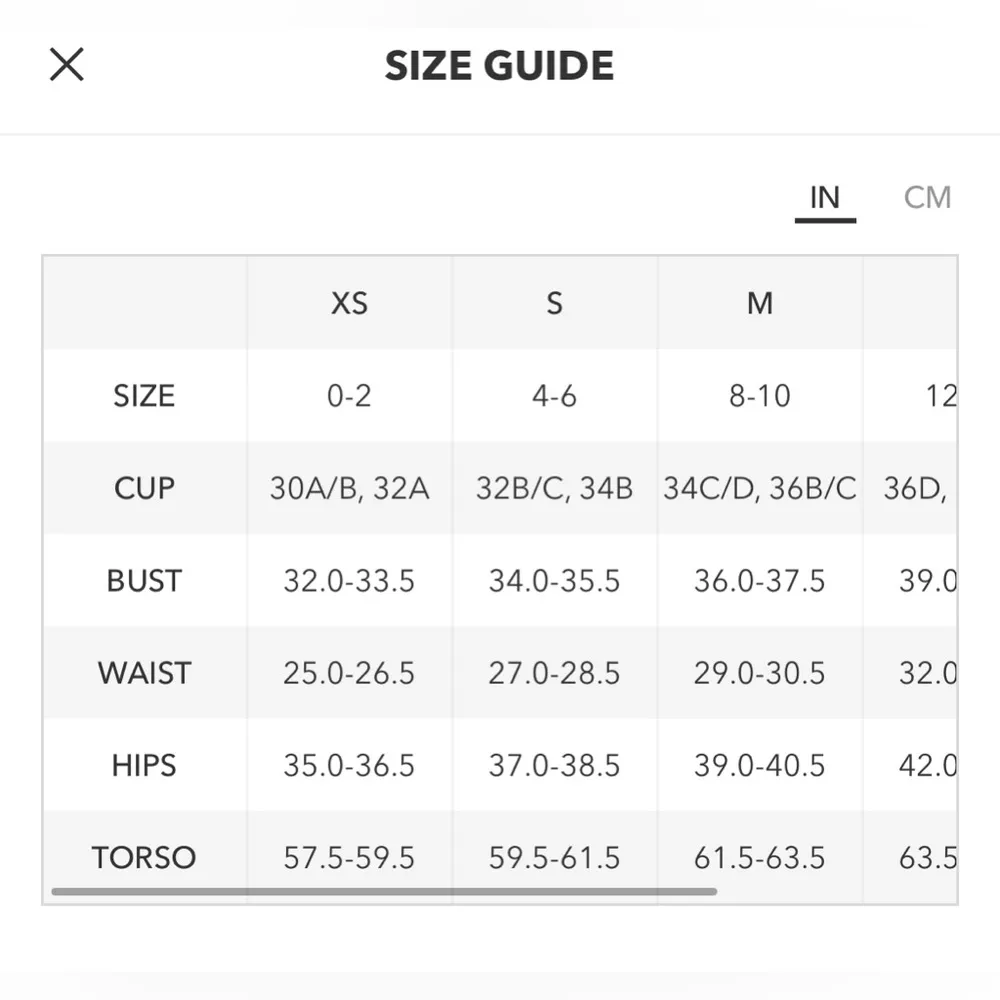Switch units to the CM tab
The width and height of the screenshot is (1000, 1000).
(927, 198)
